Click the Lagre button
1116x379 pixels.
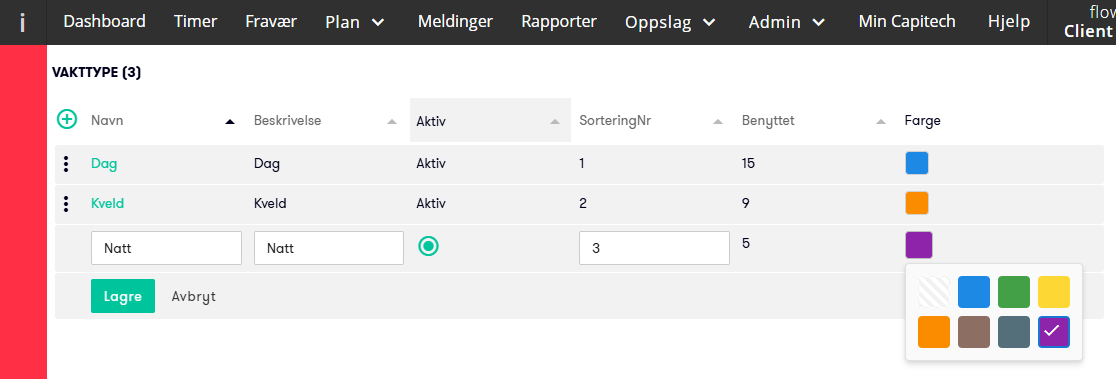click(123, 297)
